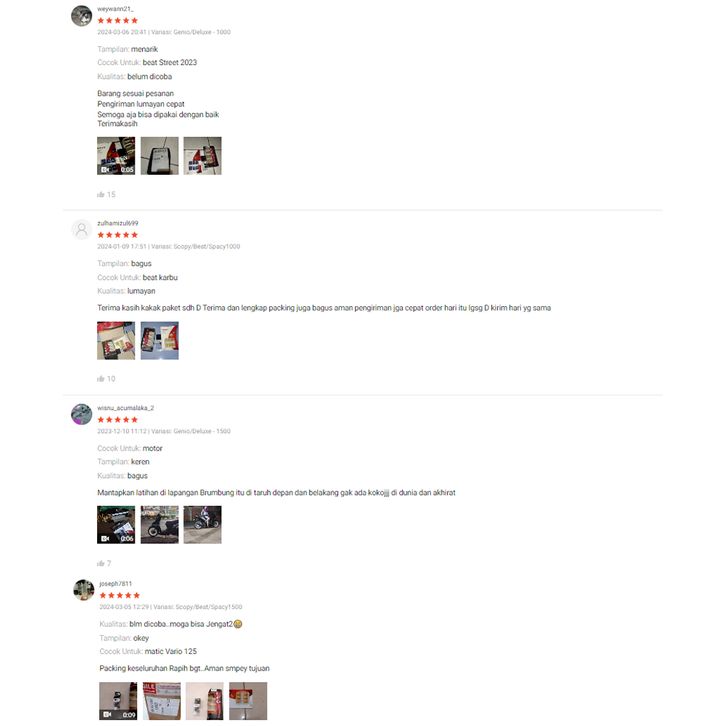Viewport: 726px width, 726px height.
Task: Open third photo of wisnu_acumalaka_2 review
Action: [x=203, y=525]
